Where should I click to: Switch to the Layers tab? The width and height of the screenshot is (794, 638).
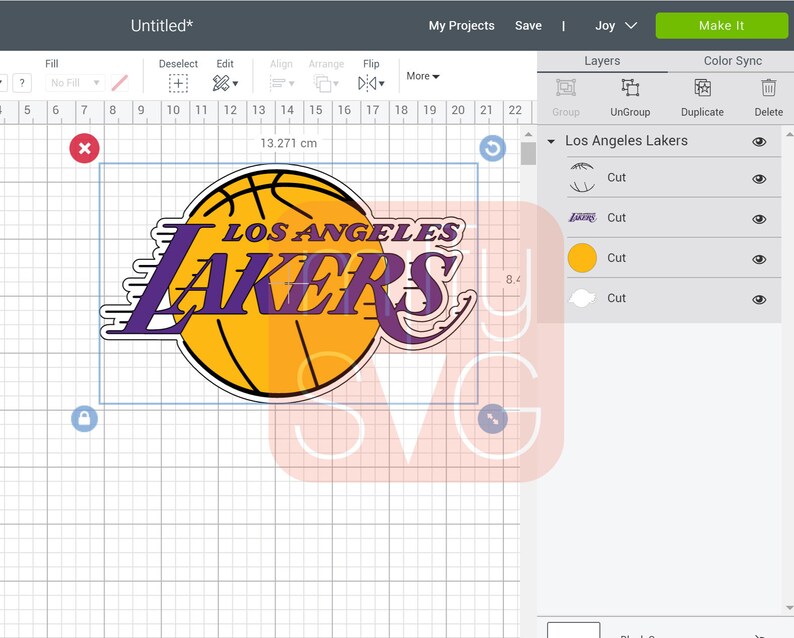[x=602, y=61]
